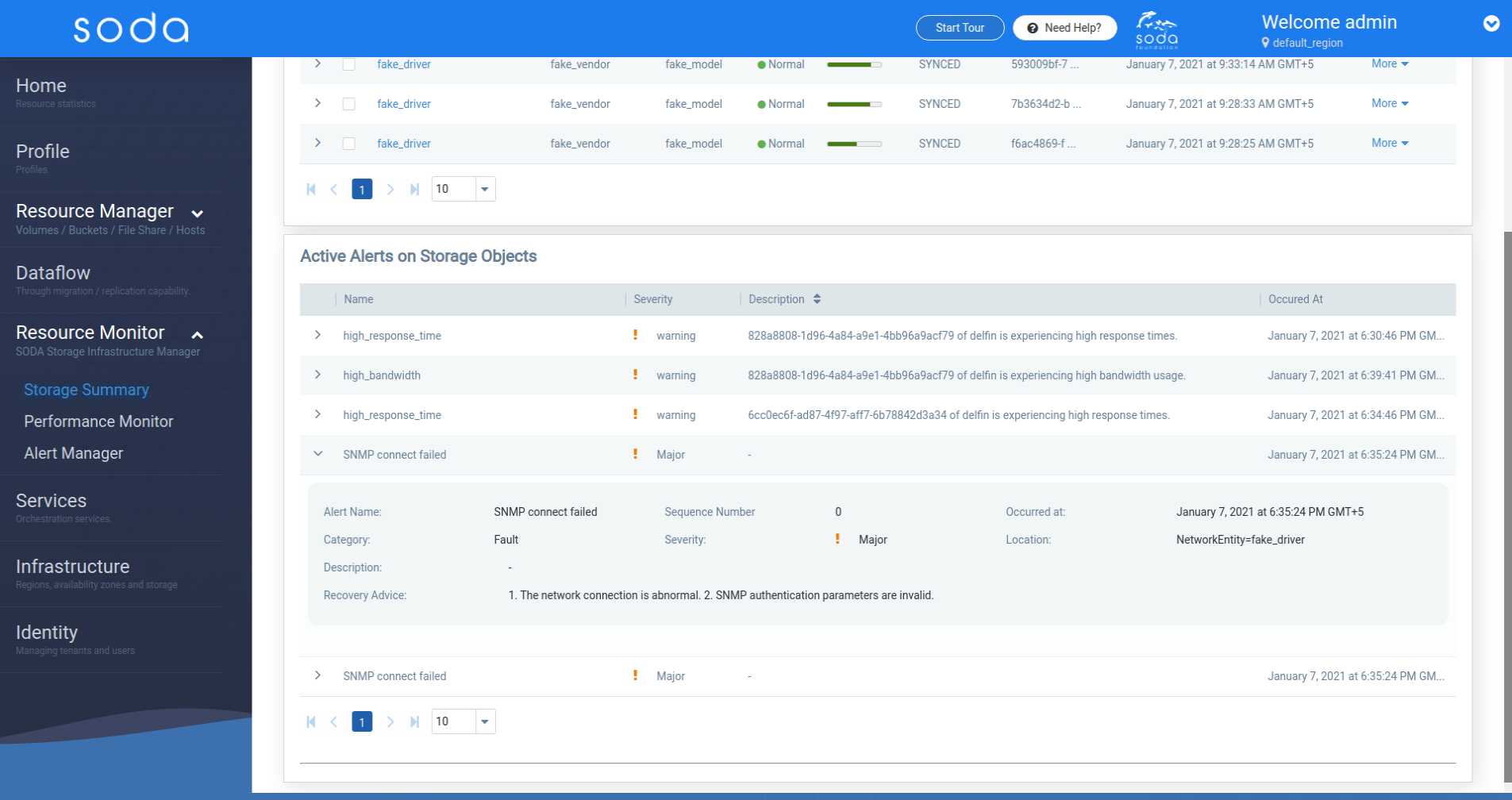Go to previous page of alerts table
Viewport: 1512px width, 800px height.
(x=334, y=721)
